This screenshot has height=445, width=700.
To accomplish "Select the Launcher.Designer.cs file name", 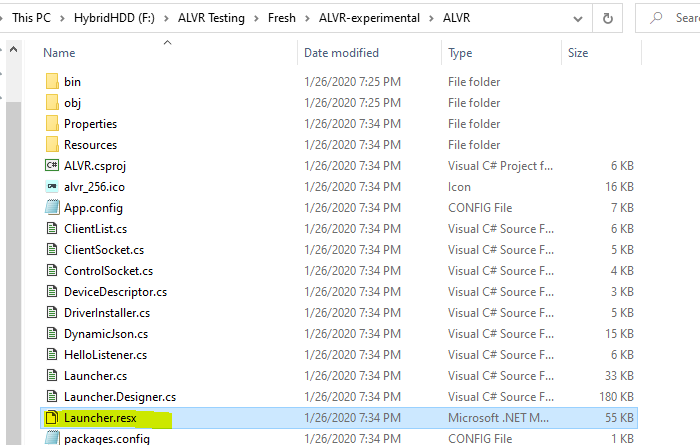I will tap(120, 397).
